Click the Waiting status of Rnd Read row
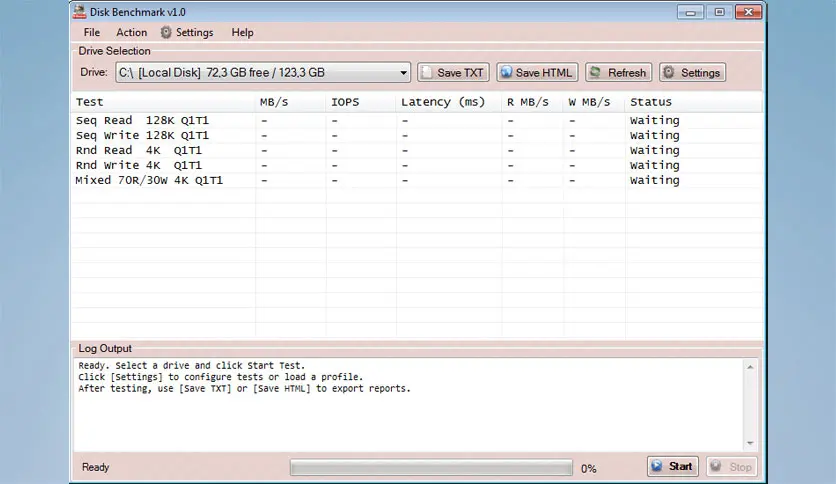 [x=655, y=150]
